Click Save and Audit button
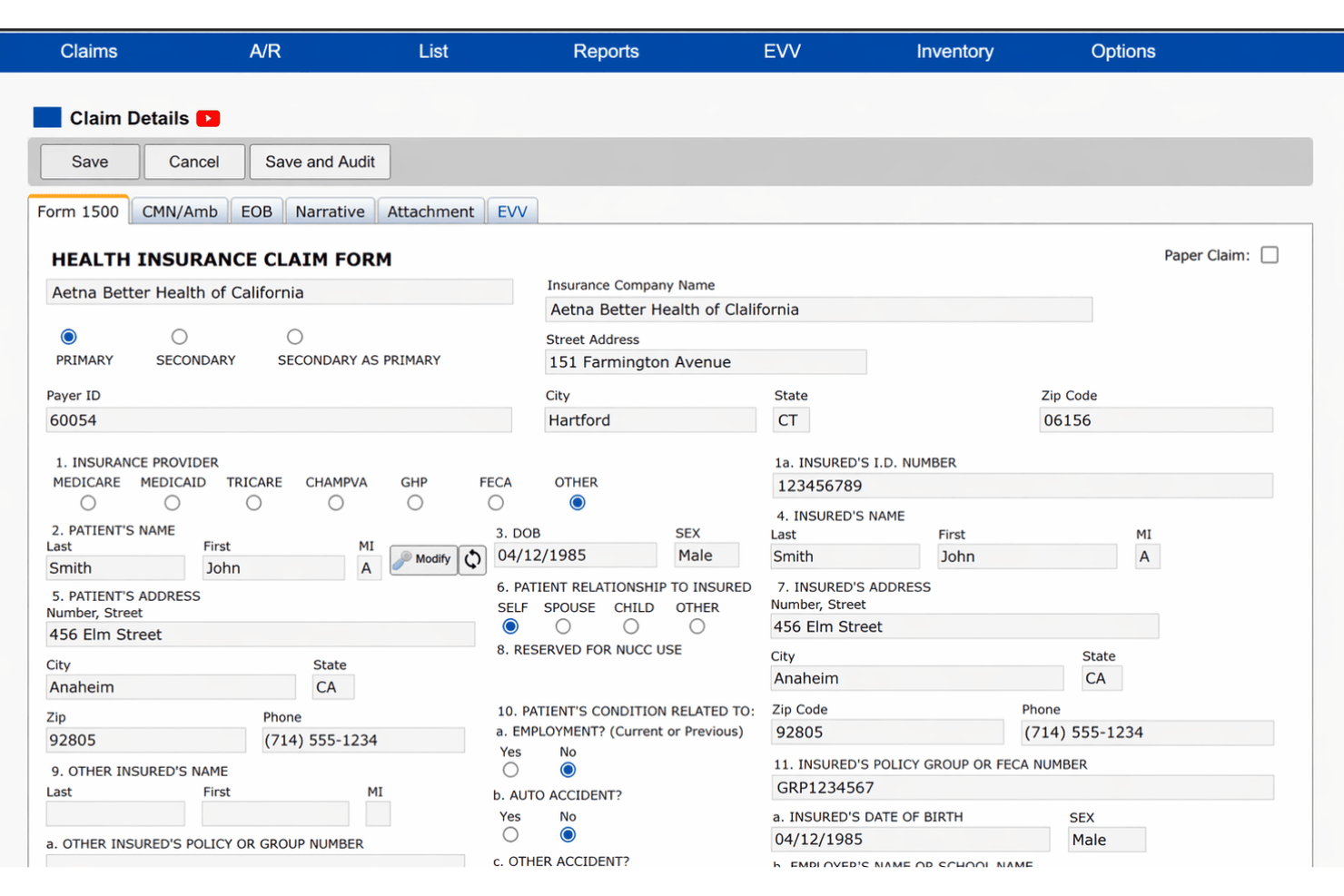 [x=320, y=162]
